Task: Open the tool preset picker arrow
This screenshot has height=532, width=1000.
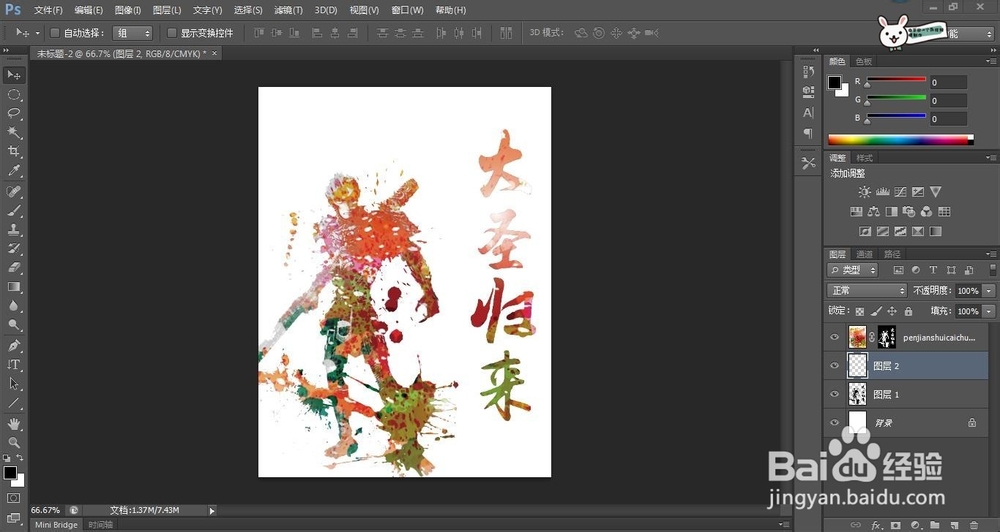Action: (38, 33)
